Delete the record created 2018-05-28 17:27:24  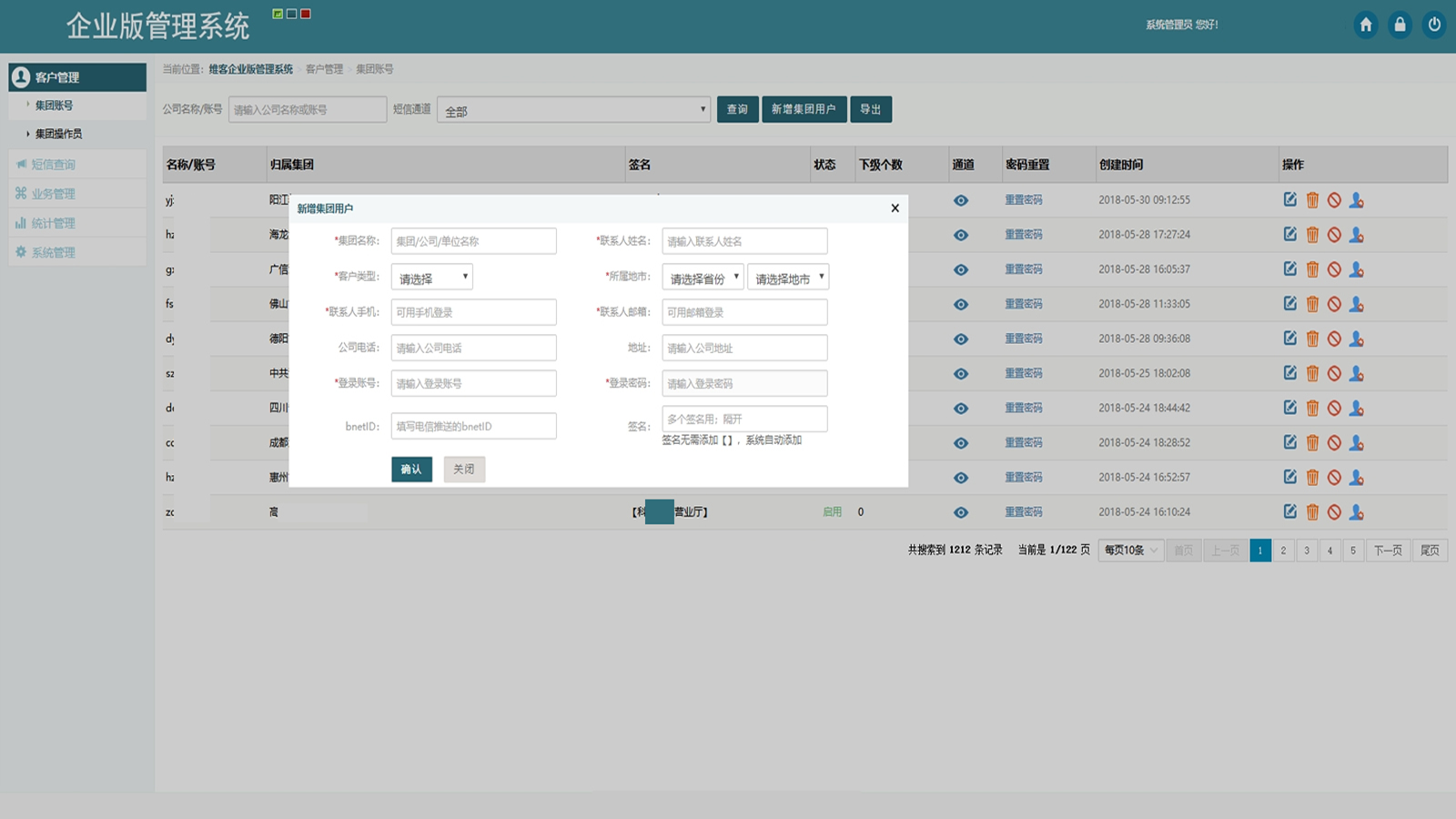tap(1312, 235)
